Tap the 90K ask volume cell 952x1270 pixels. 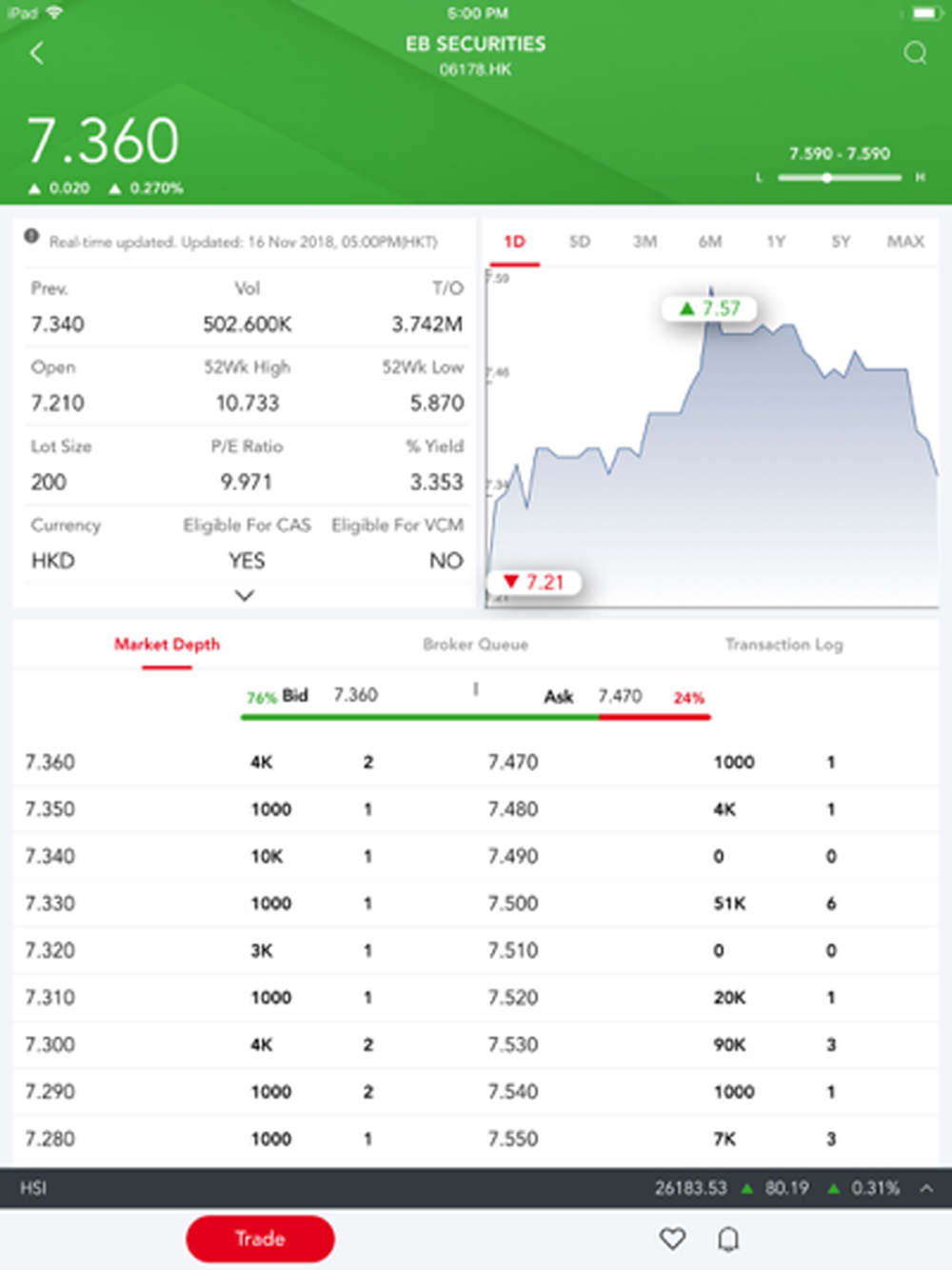tap(730, 1045)
